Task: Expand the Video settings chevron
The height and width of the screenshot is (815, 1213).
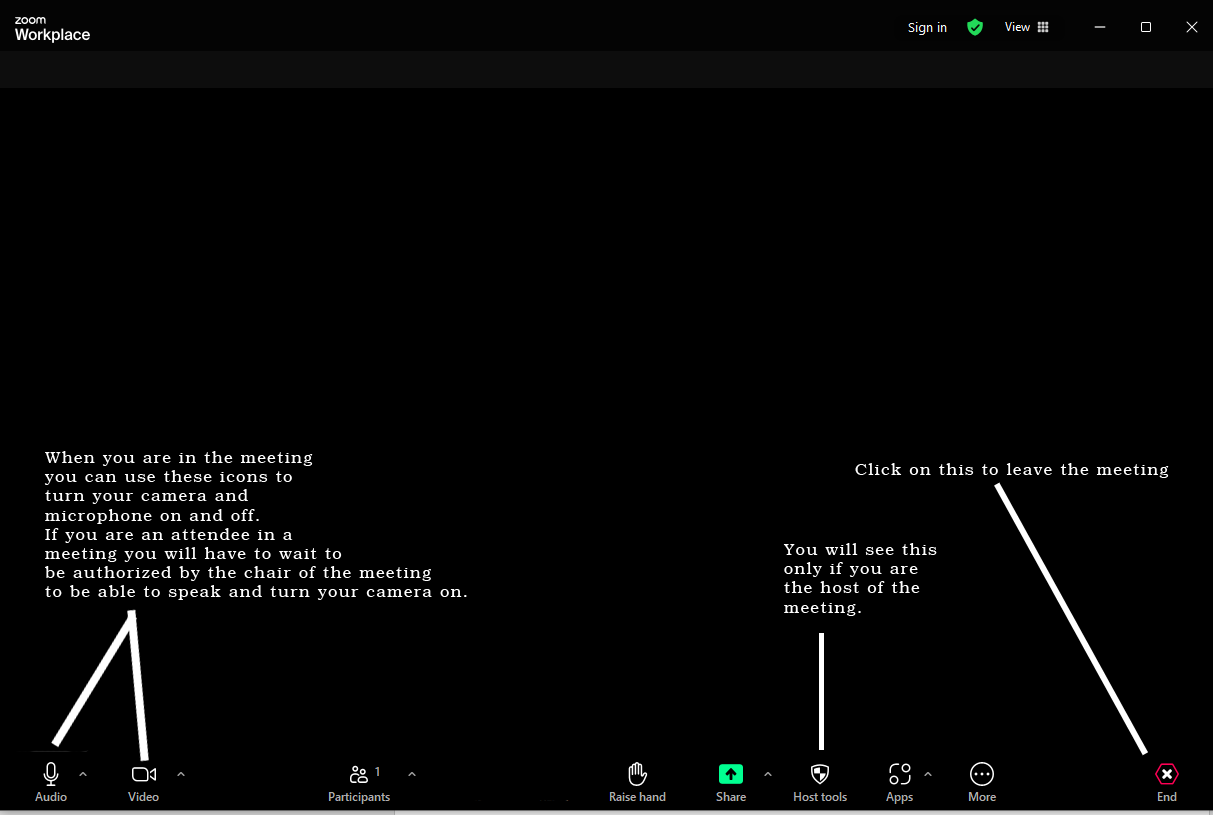Action: (181, 773)
